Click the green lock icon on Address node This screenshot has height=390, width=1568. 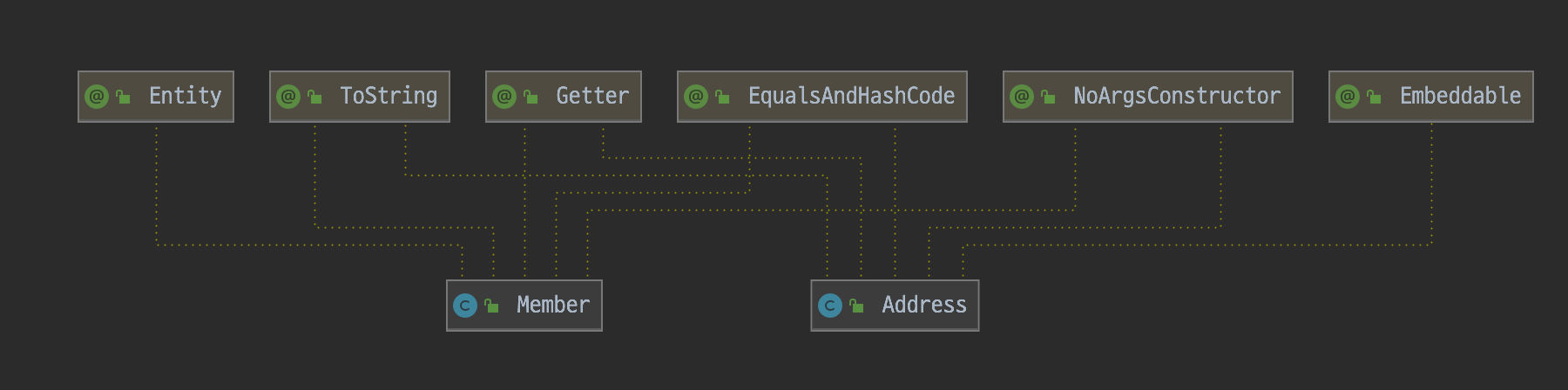(x=856, y=306)
